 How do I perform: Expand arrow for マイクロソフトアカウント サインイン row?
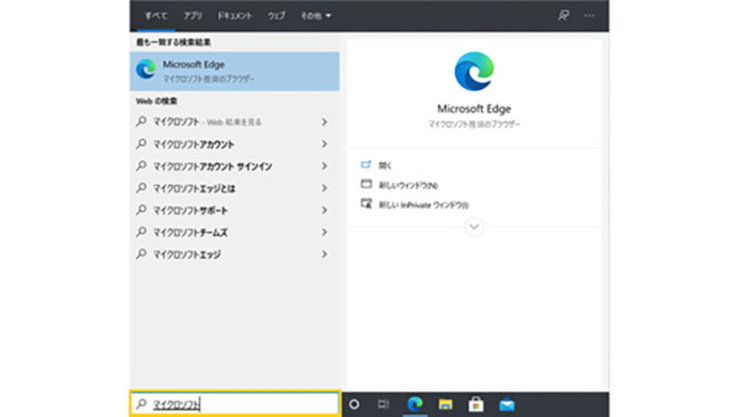[324, 166]
